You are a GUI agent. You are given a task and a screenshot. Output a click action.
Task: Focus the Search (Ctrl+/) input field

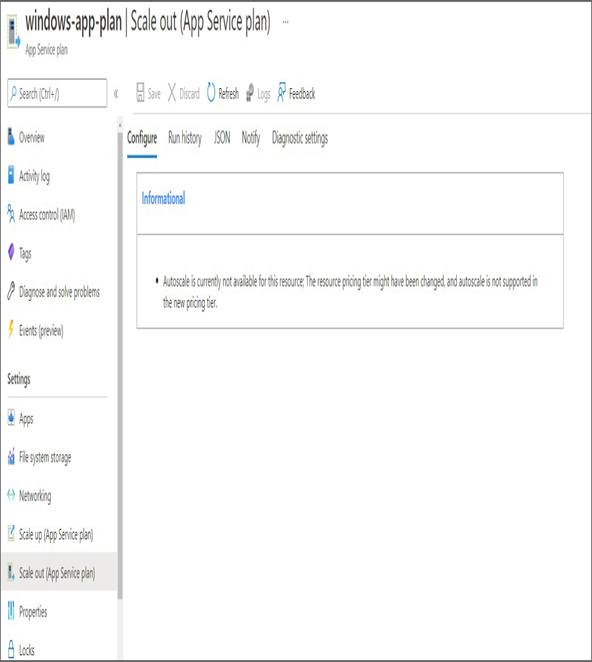57,93
